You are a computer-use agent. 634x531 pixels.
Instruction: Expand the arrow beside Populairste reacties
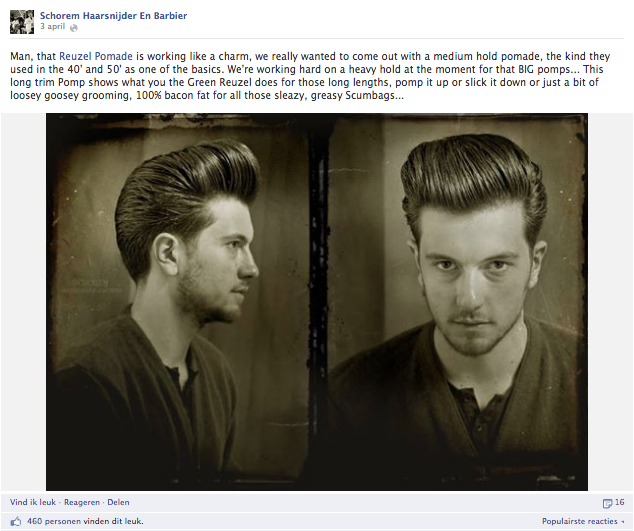623,522
